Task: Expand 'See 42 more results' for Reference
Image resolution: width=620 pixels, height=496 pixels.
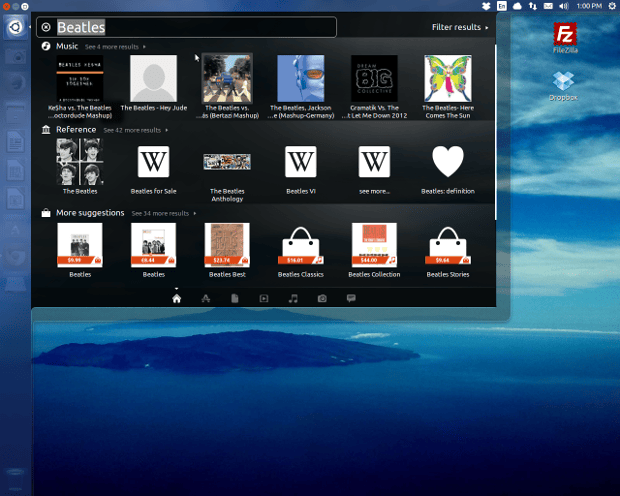Action: (x=135, y=130)
